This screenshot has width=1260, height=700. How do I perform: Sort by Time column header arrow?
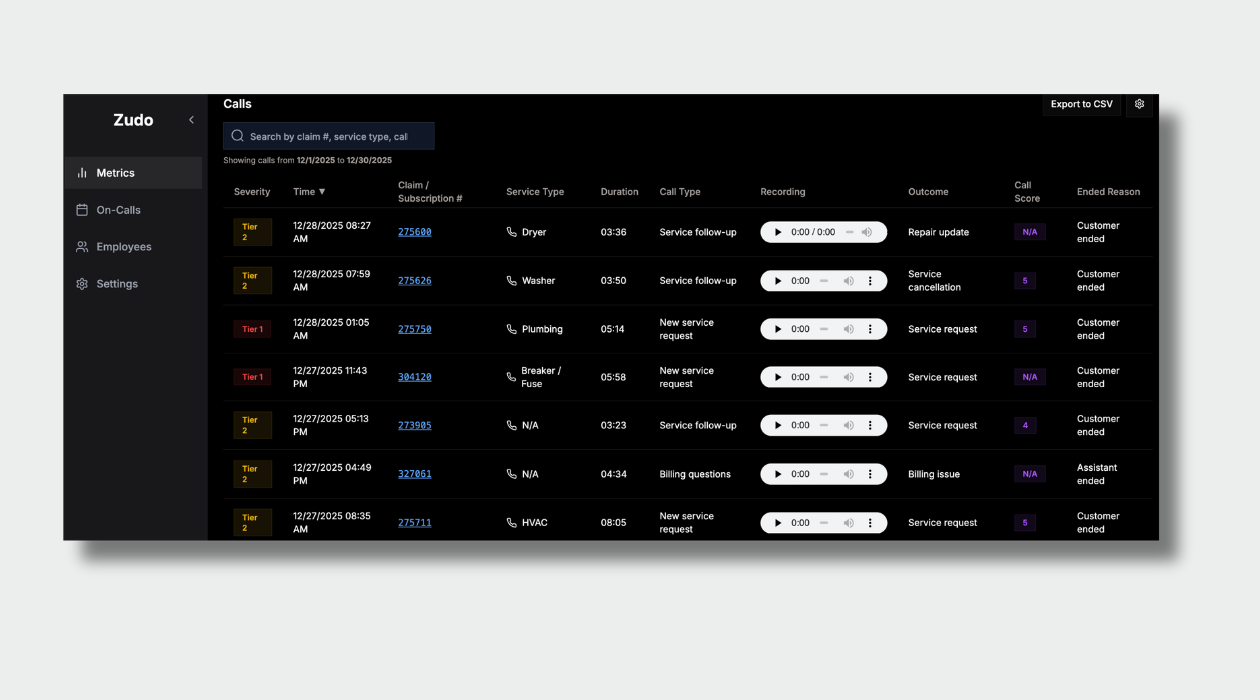(x=321, y=192)
